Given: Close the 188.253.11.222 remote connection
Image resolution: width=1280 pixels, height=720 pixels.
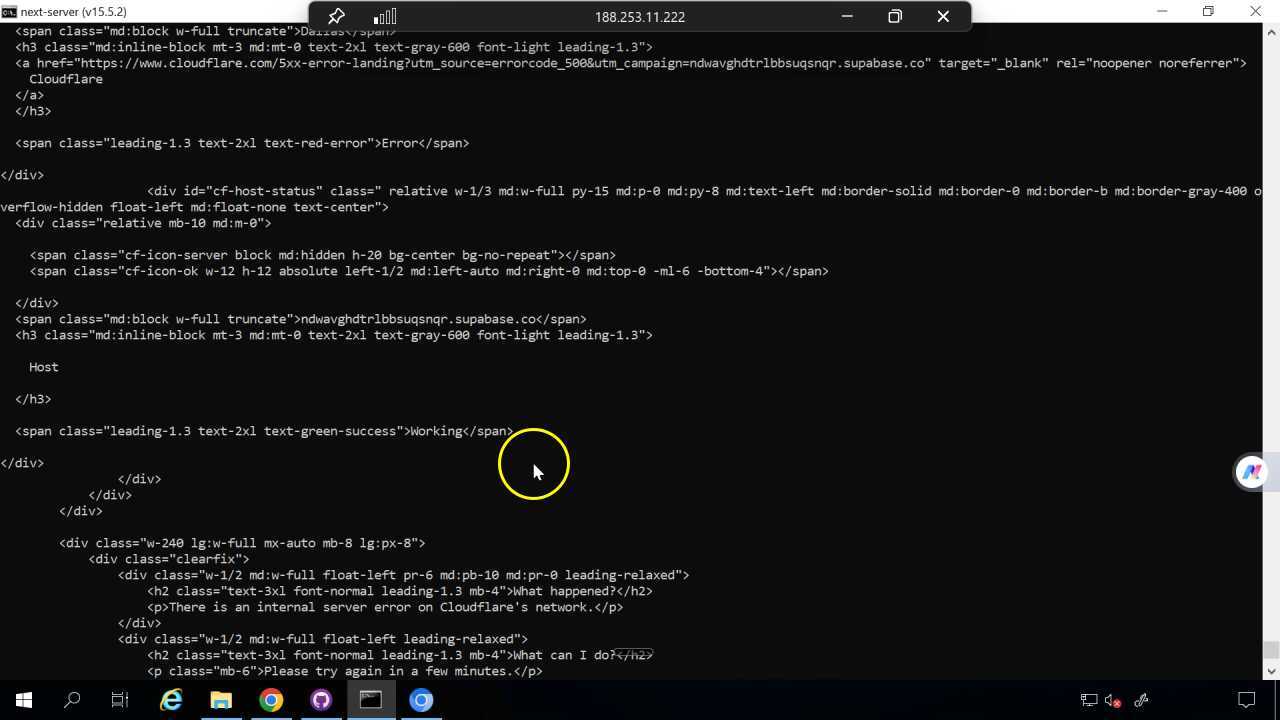Looking at the screenshot, I should [x=943, y=16].
